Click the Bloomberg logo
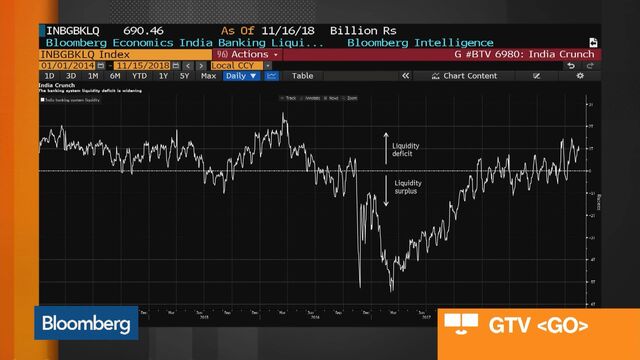Viewport: 640px width, 360px height. (86, 323)
